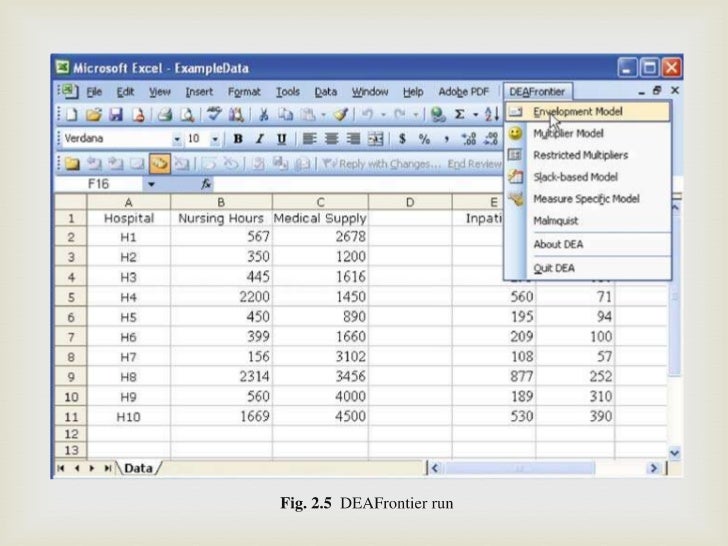Toggle Italic formatting
The image size is (728, 546).
click(x=260, y=139)
